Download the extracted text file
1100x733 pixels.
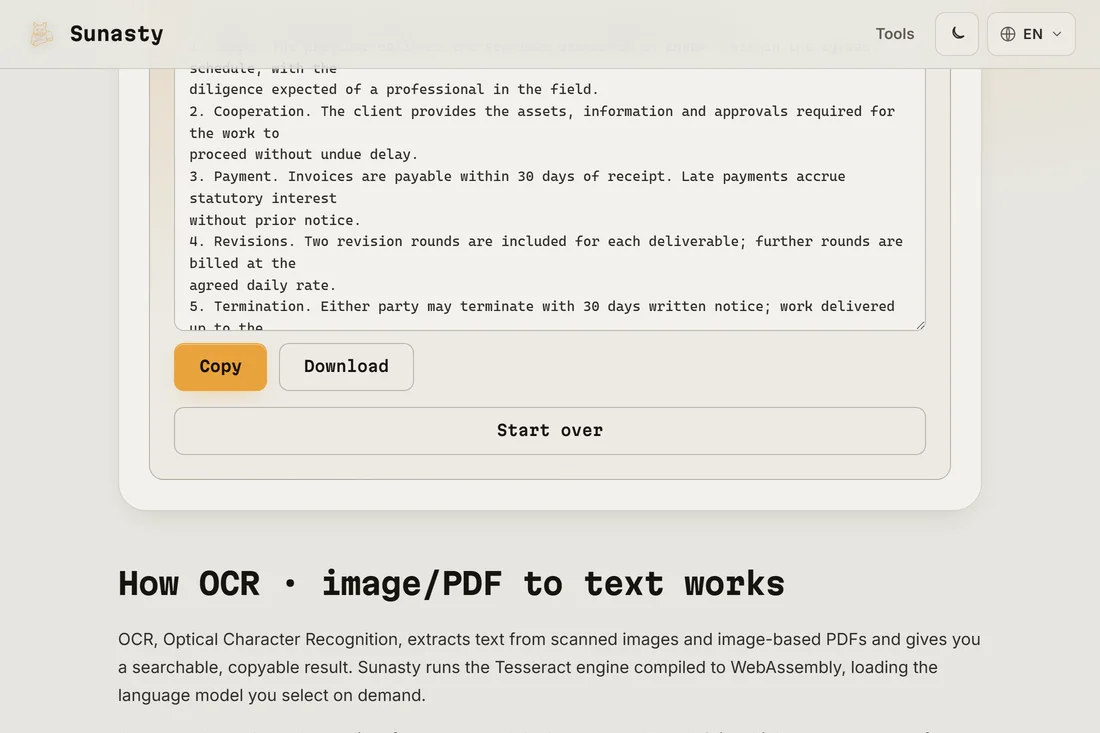point(347,367)
